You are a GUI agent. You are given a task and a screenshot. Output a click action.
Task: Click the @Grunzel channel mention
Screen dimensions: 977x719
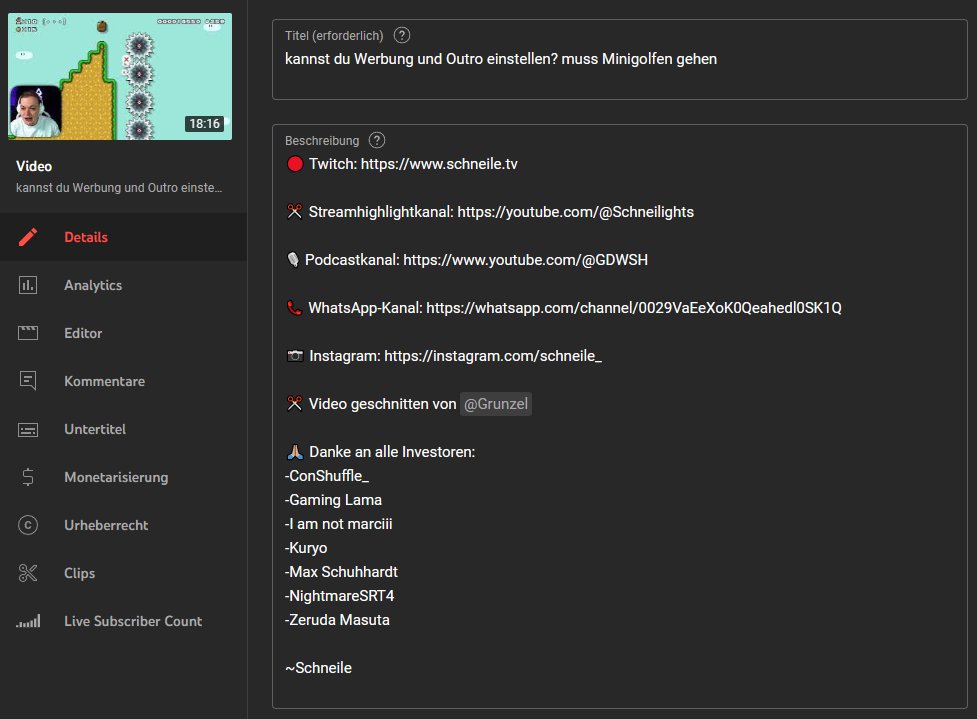coord(496,404)
